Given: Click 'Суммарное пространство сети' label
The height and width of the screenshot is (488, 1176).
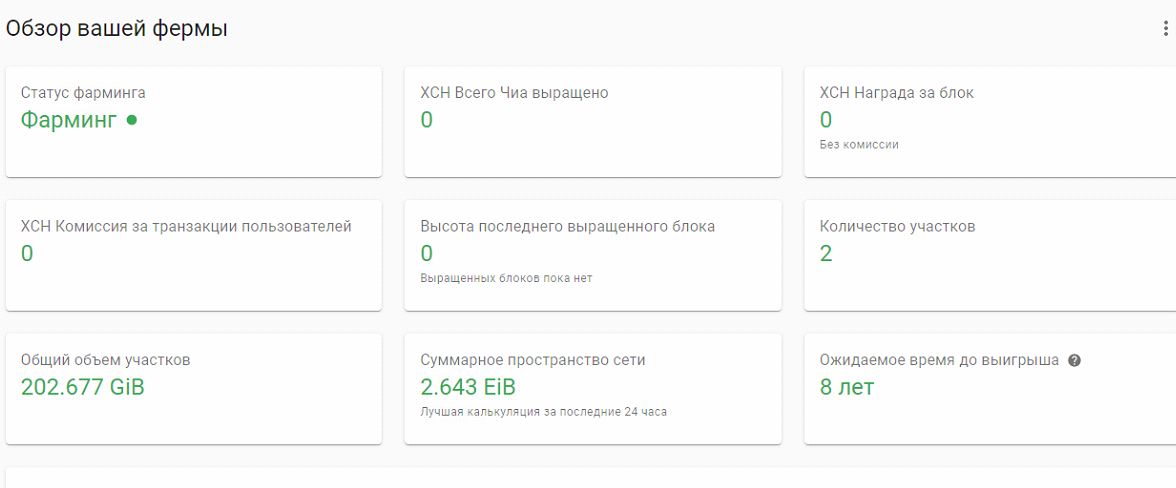Looking at the screenshot, I should tap(533, 360).
